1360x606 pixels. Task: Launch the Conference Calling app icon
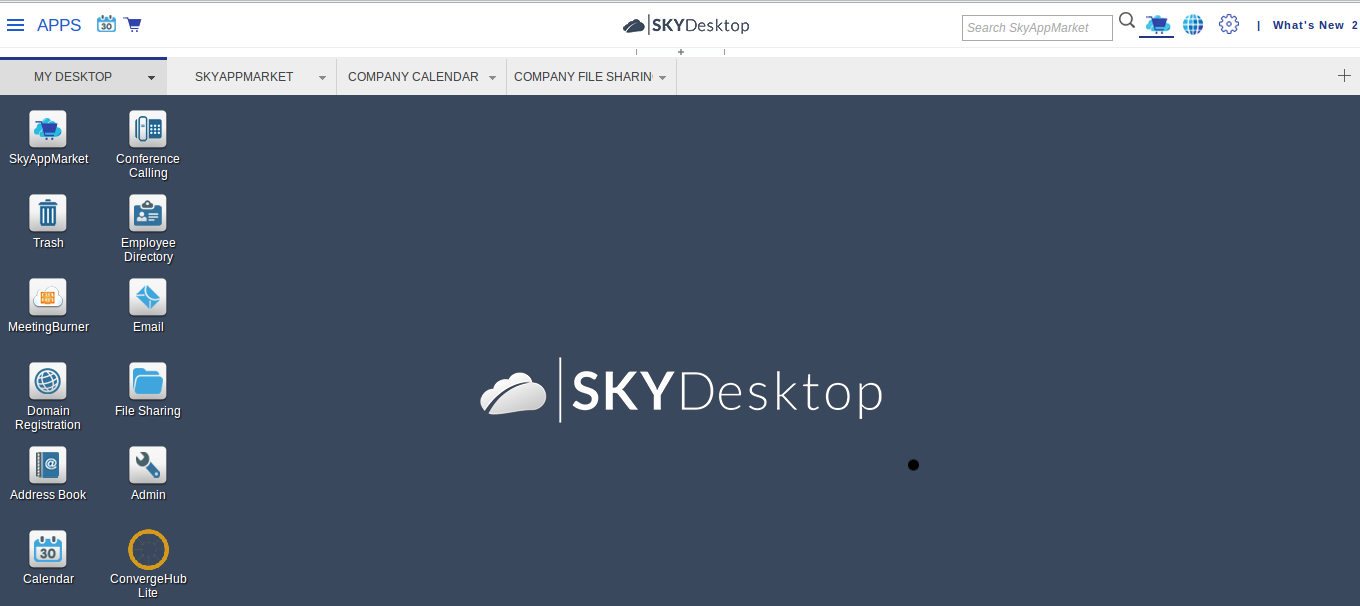(x=148, y=129)
